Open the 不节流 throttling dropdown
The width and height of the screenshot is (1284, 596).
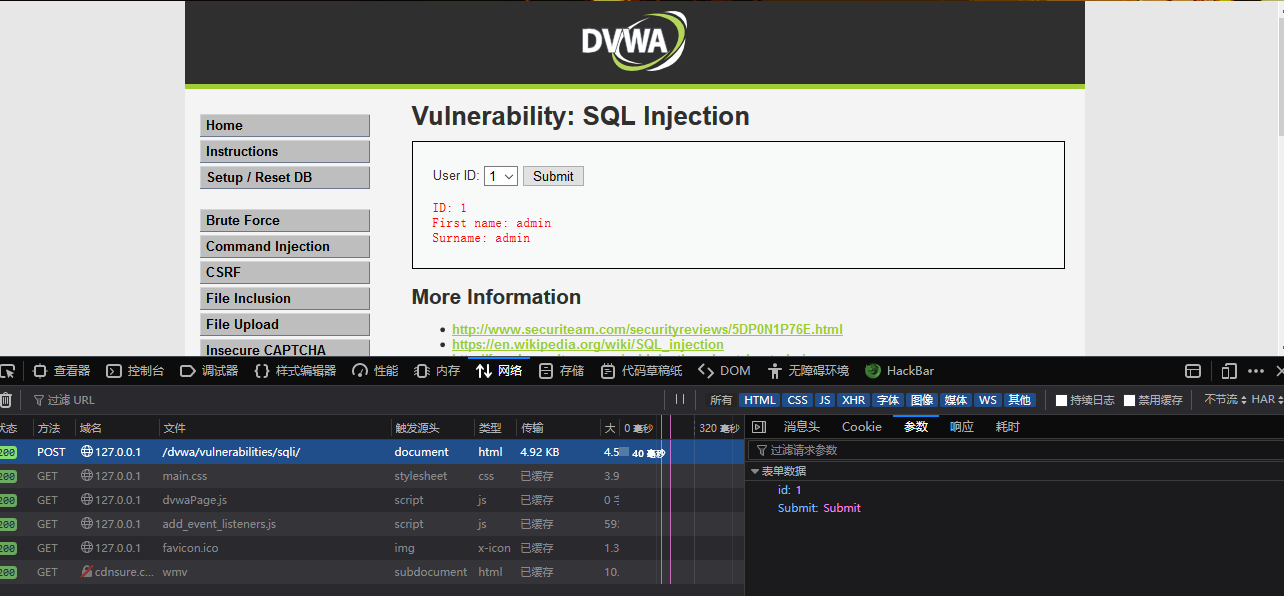coord(1224,400)
